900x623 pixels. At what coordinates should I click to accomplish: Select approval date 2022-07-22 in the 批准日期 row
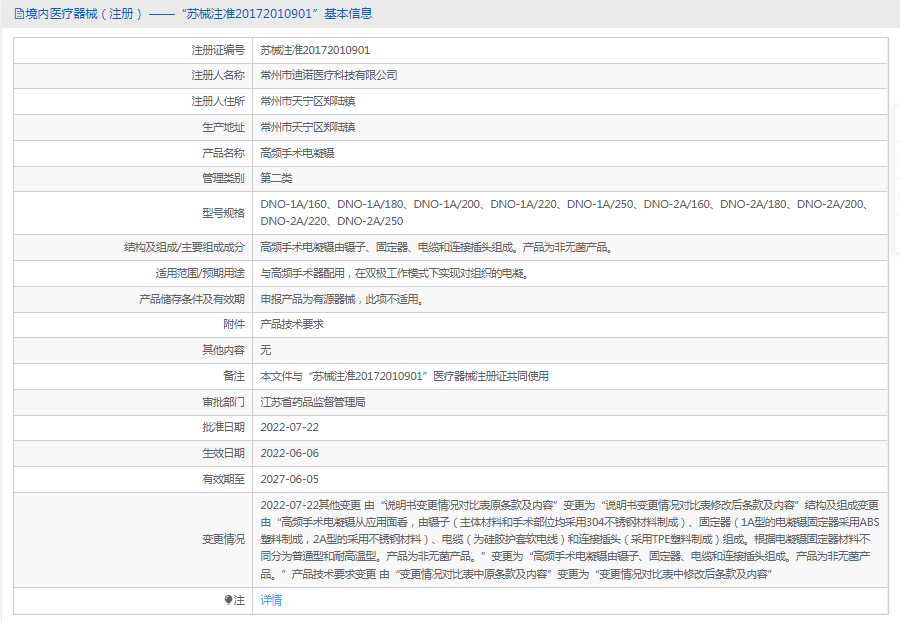click(x=289, y=427)
